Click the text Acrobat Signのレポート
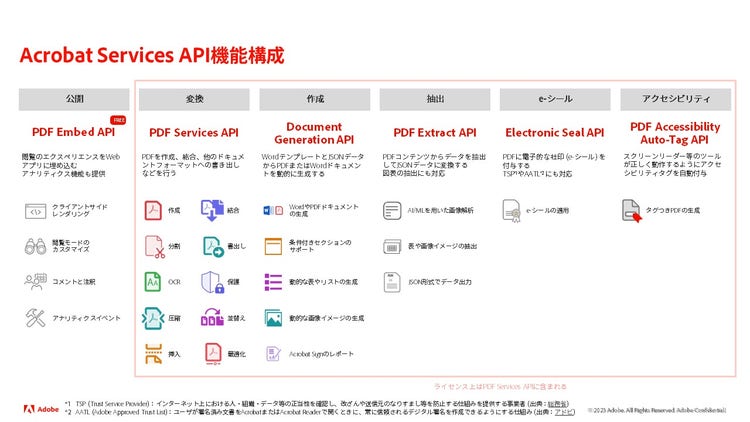This screenshot has width=750, height=422. (321, 354)
